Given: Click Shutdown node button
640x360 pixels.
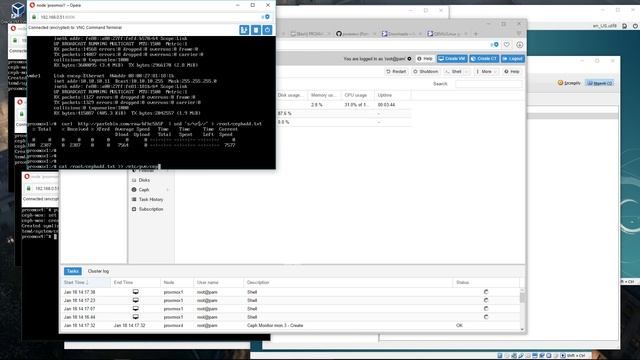Looking at the screenshot, I should click(425, 71).
